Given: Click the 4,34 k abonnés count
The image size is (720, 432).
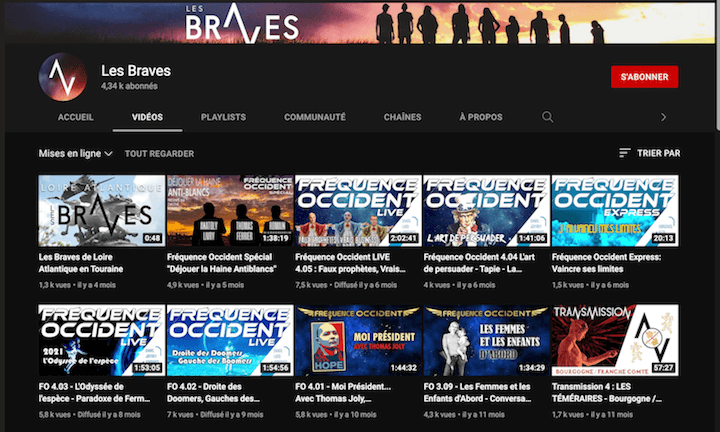Looking at the screenshot, I should coord(129,86).
